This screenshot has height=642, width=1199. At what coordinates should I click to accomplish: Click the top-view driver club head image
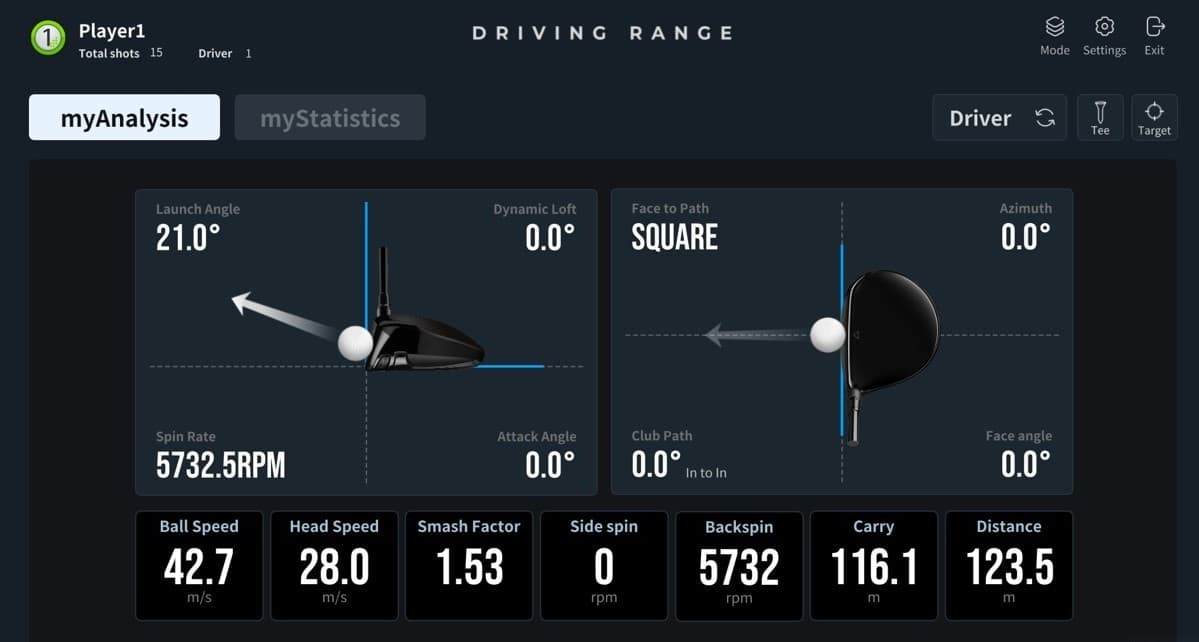pyautogui.click(x=892, y=331)
